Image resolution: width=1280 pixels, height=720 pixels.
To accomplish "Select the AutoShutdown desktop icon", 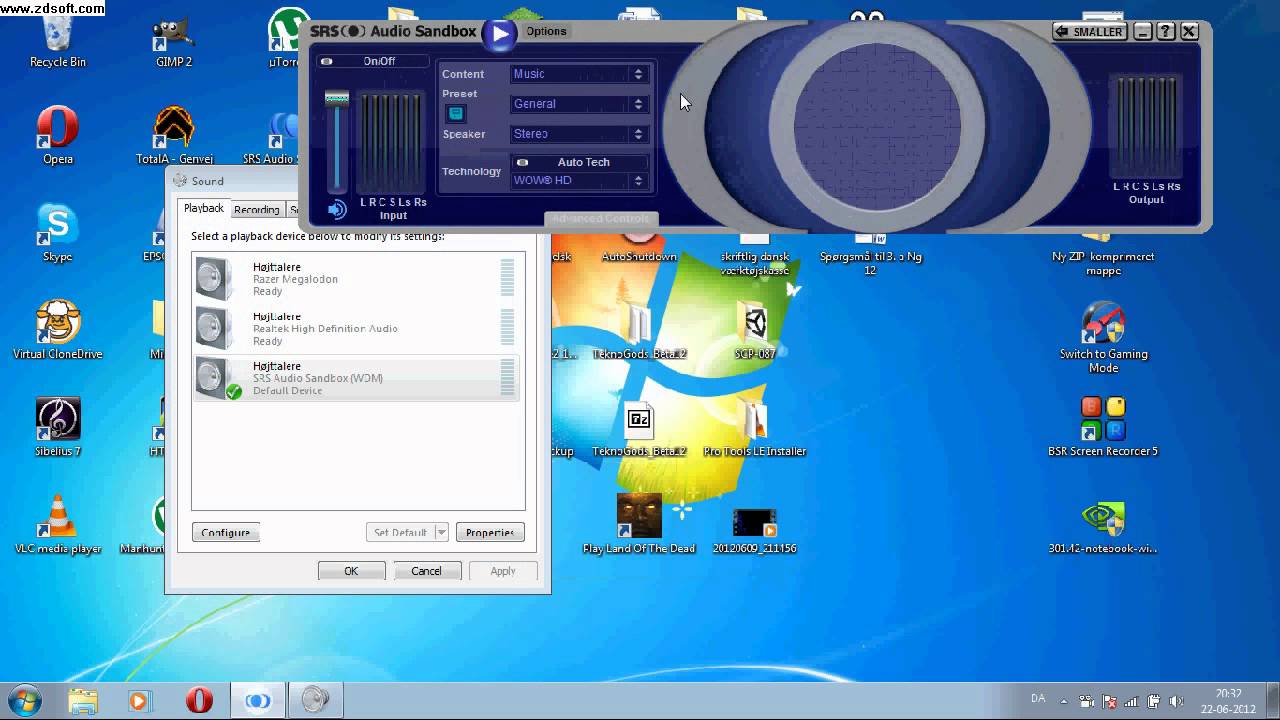I will [x=639, y=247].
